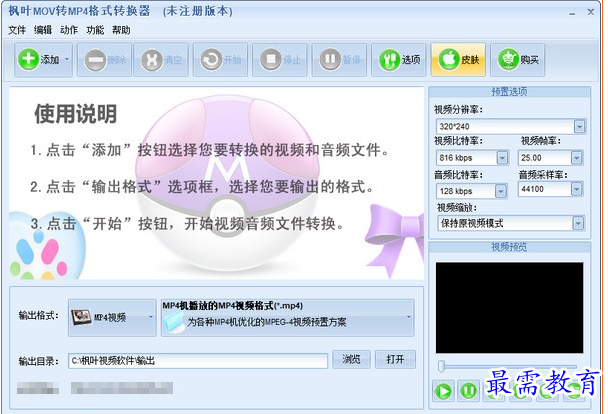
Task: Expand the 音频采样率 dropdown showing 44100
Action: (x=577, y=189)
